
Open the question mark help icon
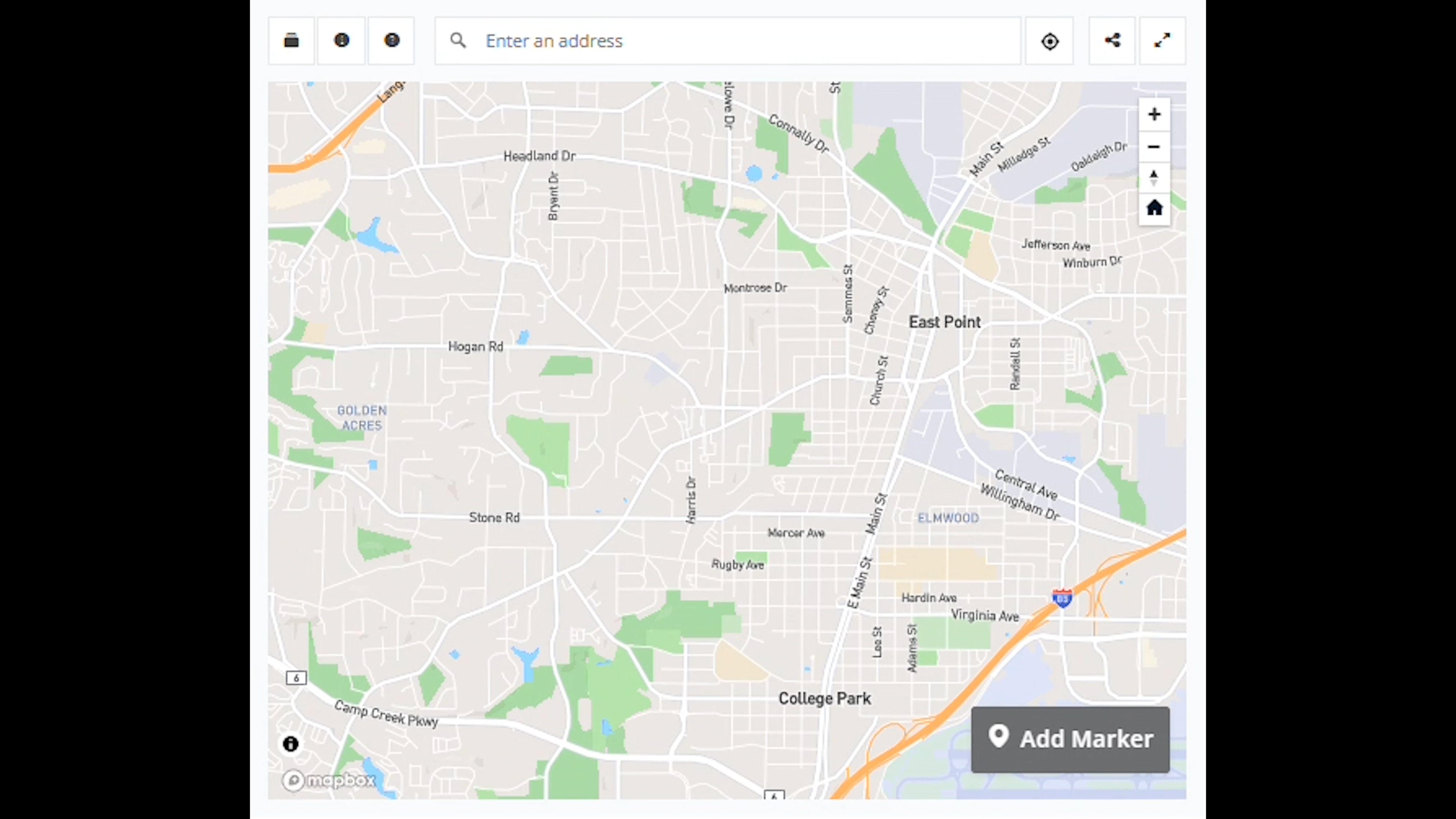point(392,41)
